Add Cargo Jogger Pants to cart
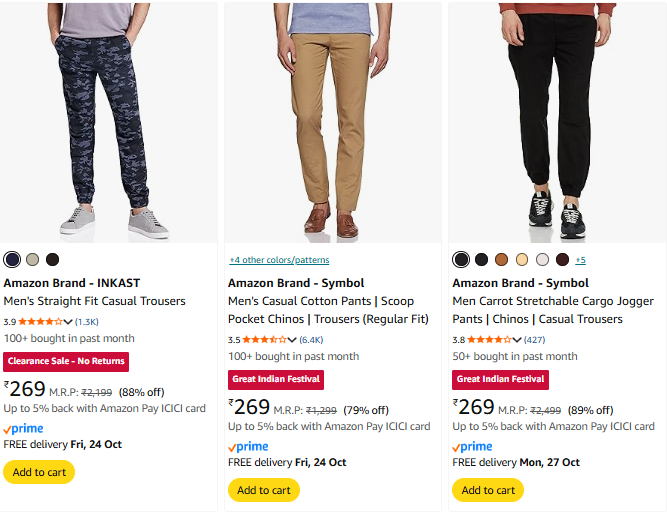667x514 pixels. coord(488,490)
